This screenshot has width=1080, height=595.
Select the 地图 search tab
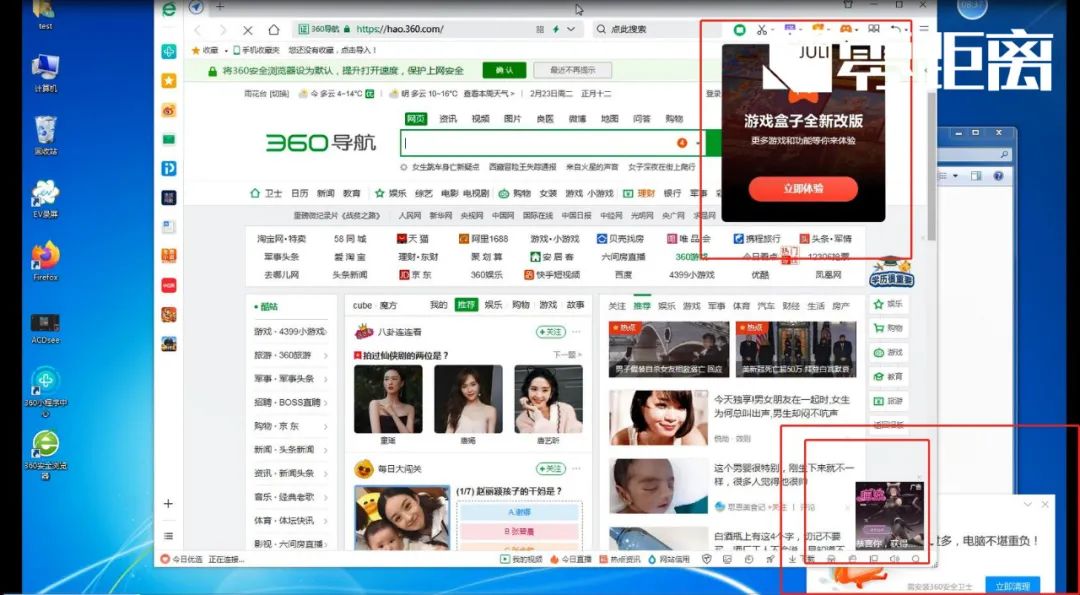click(x=610, y=118)
